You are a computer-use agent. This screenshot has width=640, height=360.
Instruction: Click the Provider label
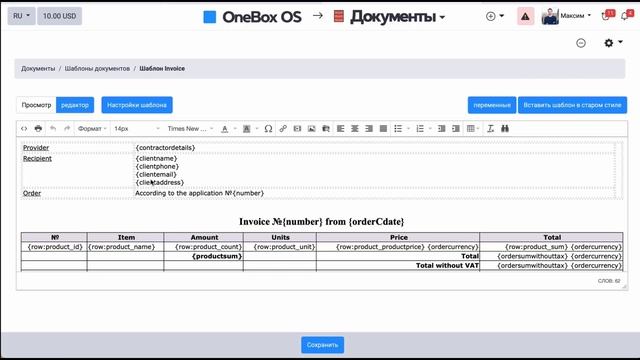tap(36, 147)
